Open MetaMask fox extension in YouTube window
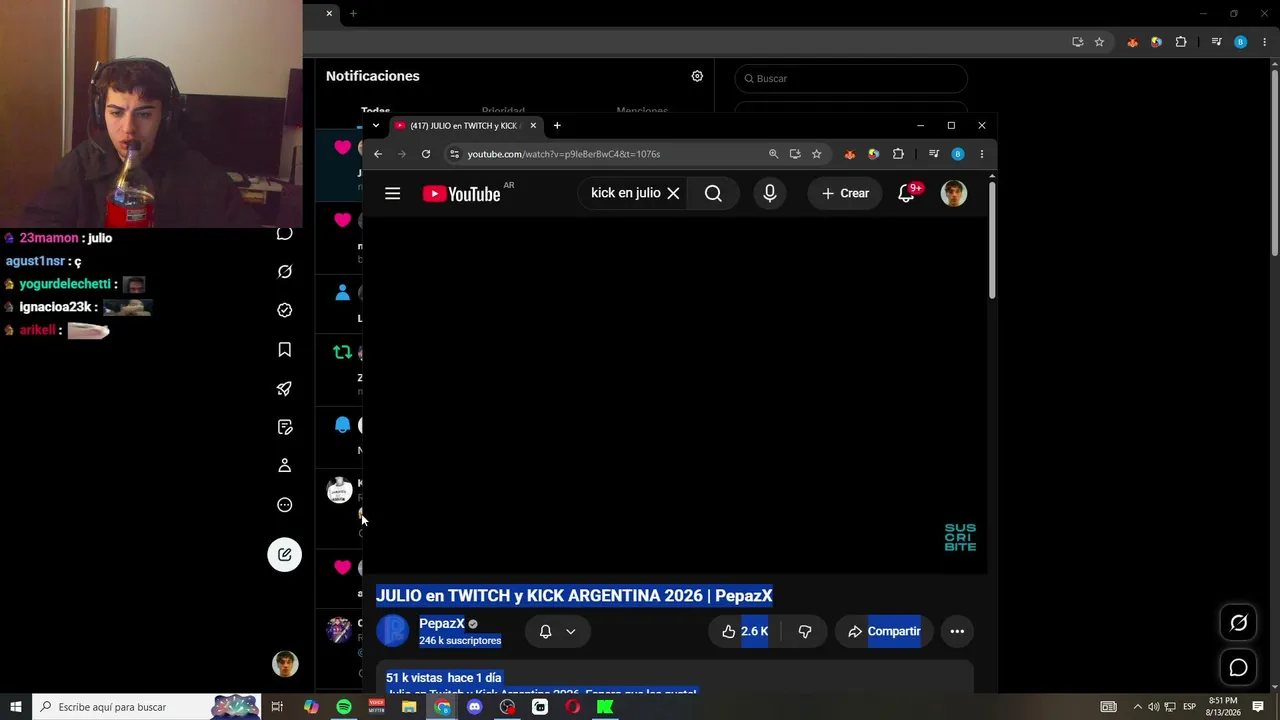Viewport: 1280px width, 720px height. coord(850,154)
